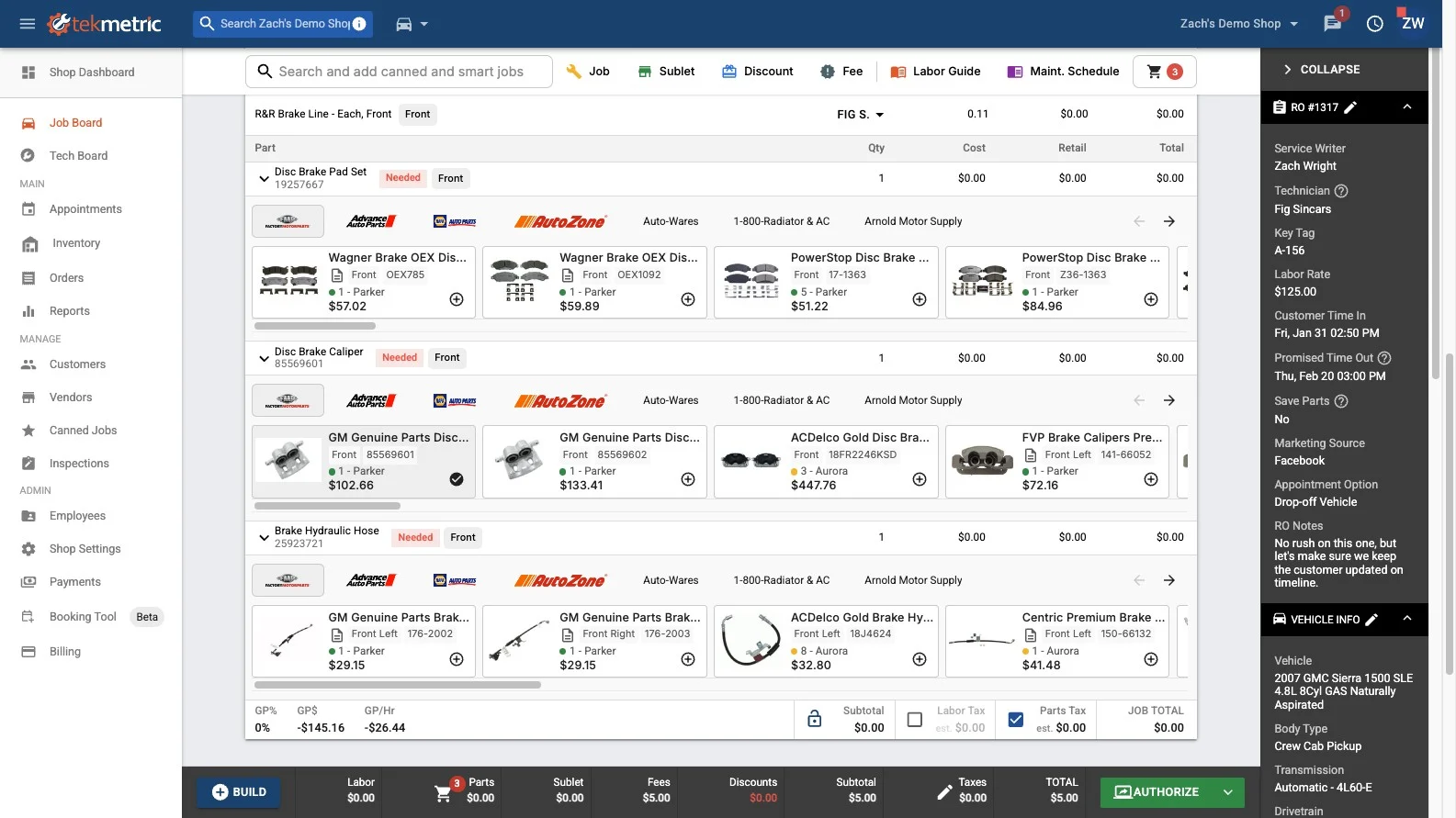Add PowerStop Z36-1363 pad to cart
Image resolution: width=1456 pixels, height=818 pixels.
click(x=1151, y=299)
